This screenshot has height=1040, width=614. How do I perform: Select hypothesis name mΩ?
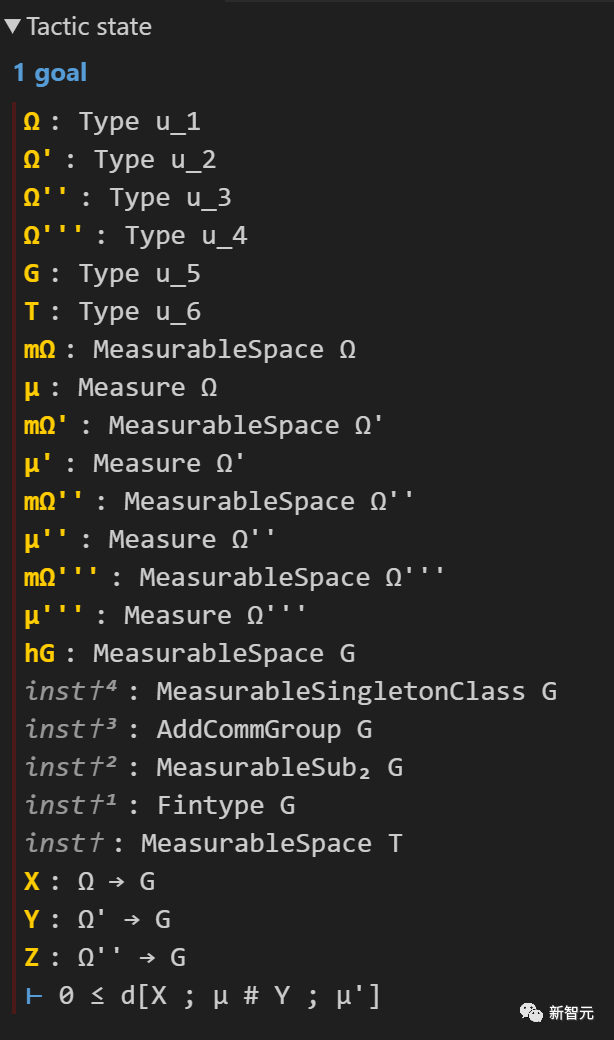pyautogui.click(x=46, y=350)
